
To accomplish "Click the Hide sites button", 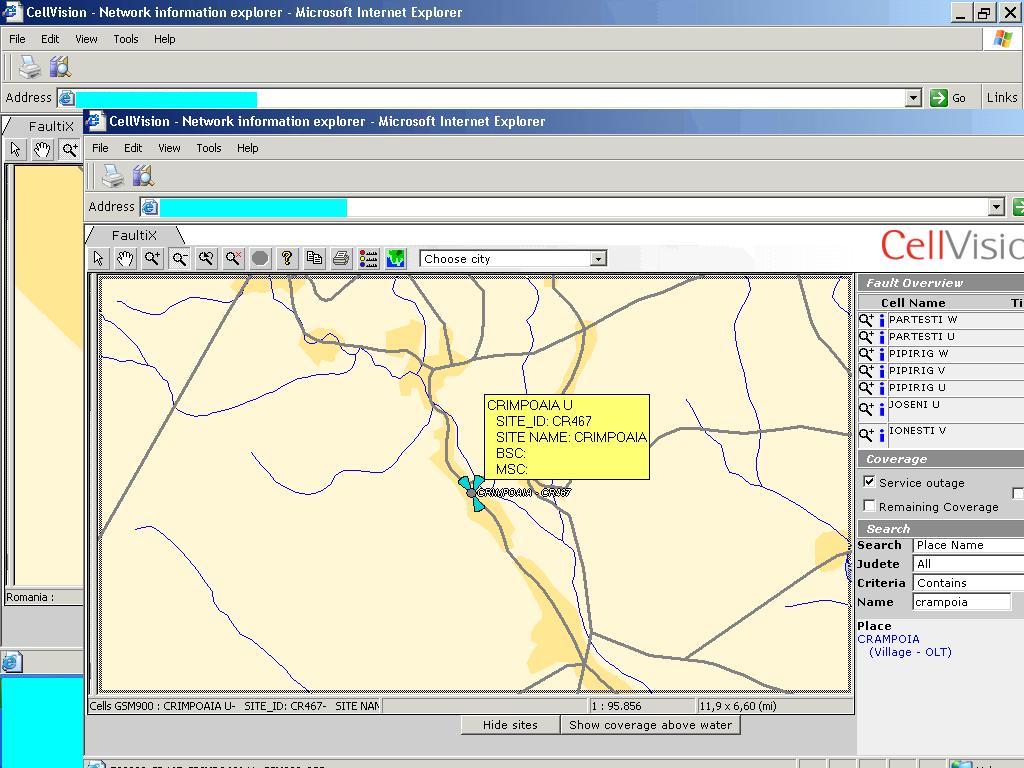I will 510,725.
